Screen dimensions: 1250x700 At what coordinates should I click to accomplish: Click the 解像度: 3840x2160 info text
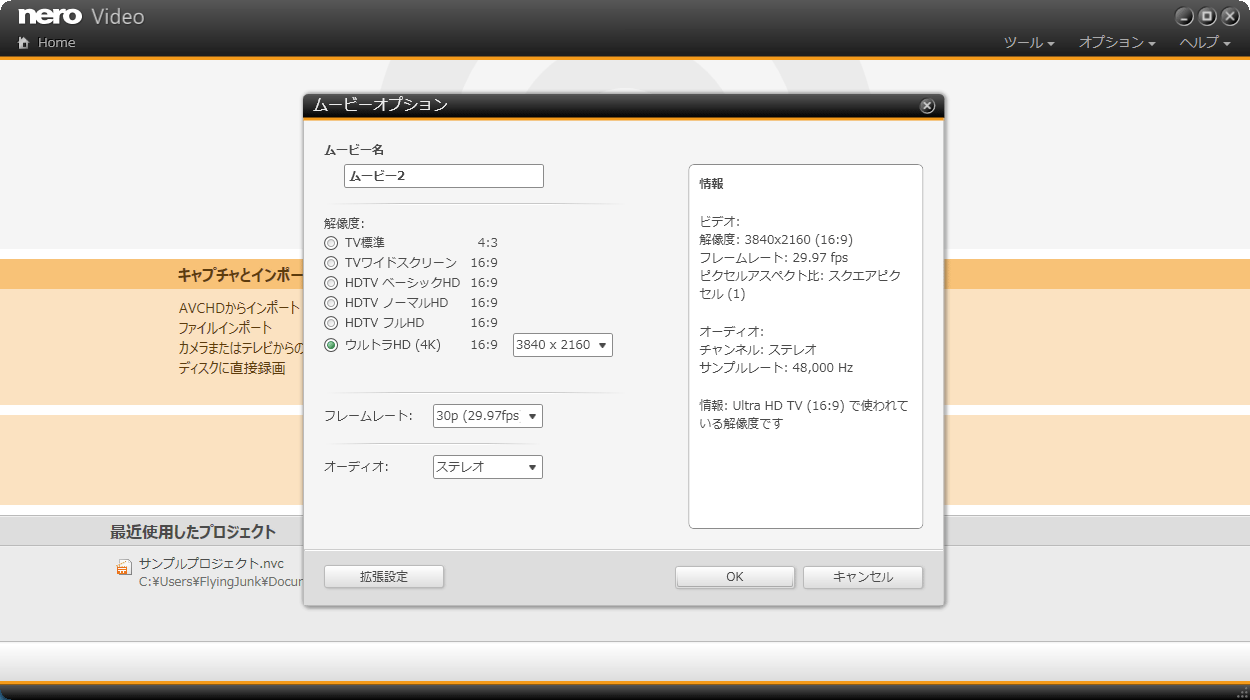776,240
